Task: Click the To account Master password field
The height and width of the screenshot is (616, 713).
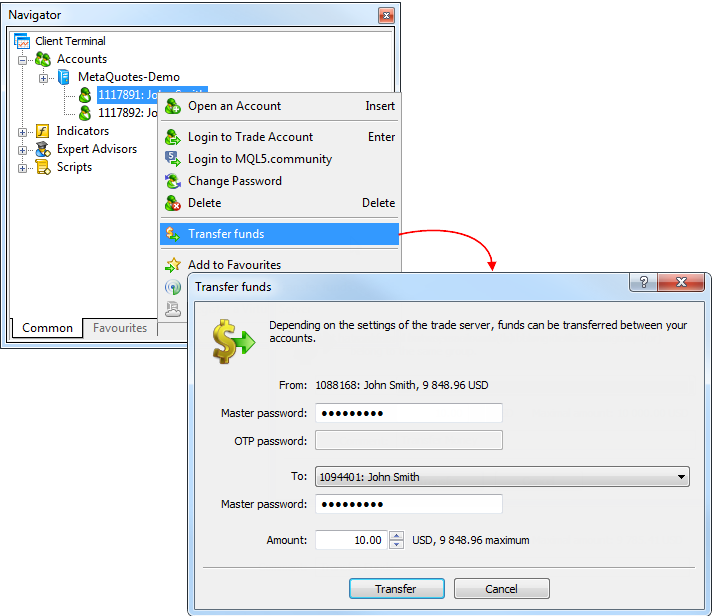Action: pos(409,504)
